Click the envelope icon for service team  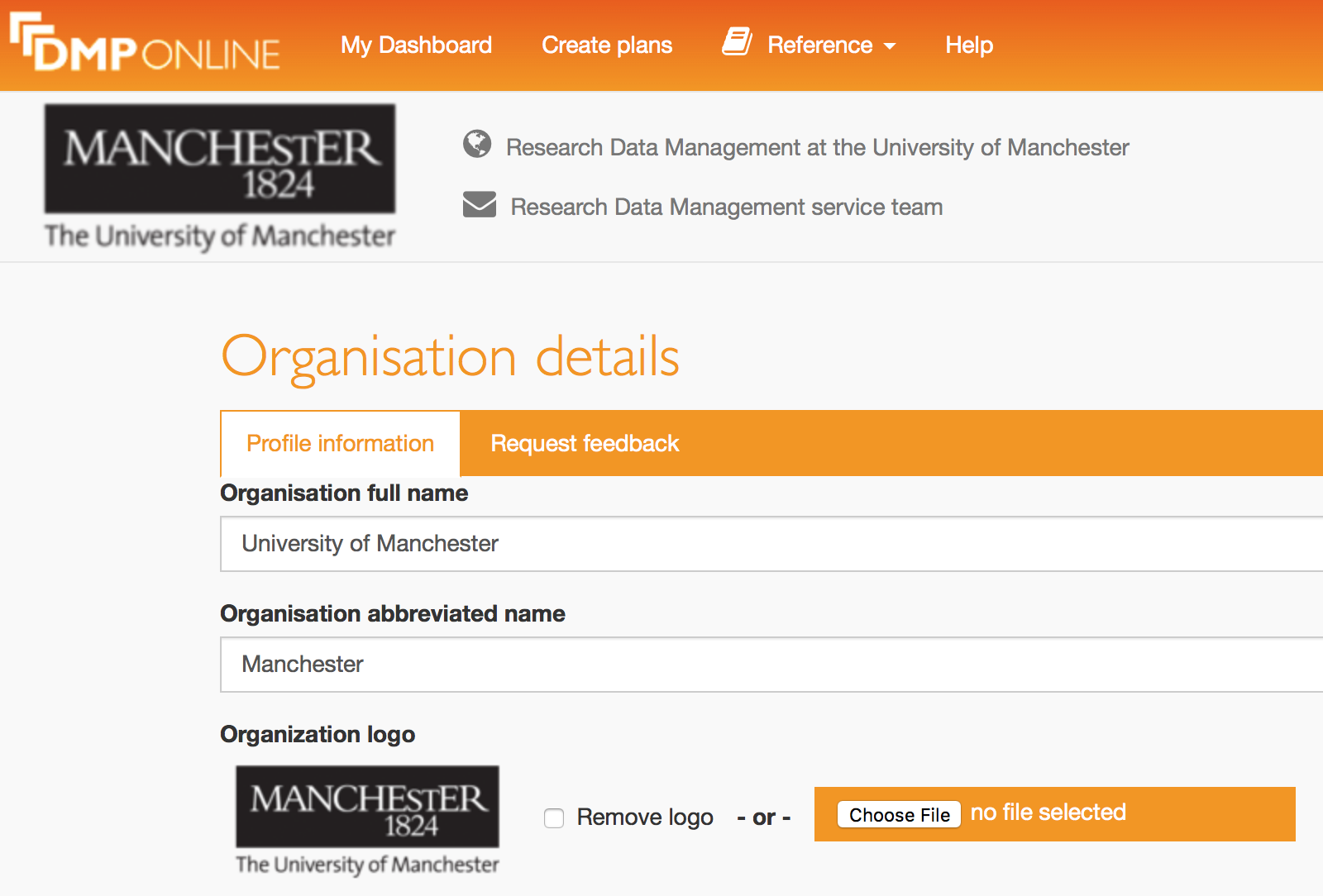480,204
